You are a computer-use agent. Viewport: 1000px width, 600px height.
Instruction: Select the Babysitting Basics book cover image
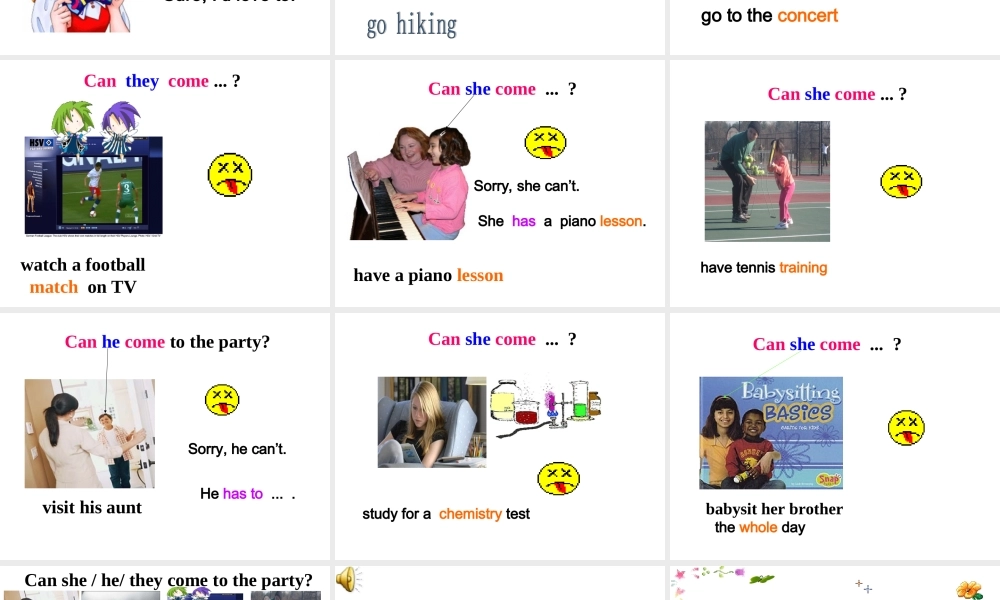pos(771,433)
